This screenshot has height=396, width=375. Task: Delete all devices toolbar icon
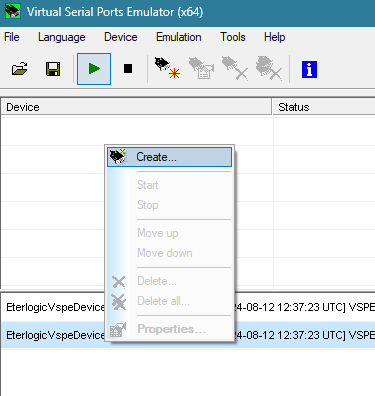pyautogui.click(x=269, y=69)
